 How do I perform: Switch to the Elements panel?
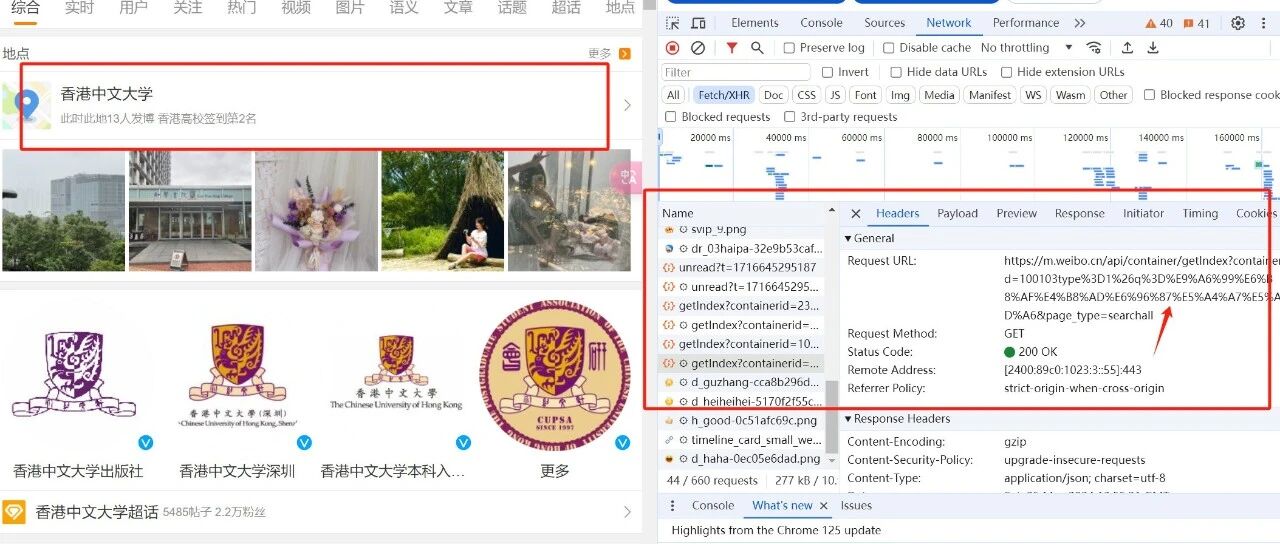[755, 23]
